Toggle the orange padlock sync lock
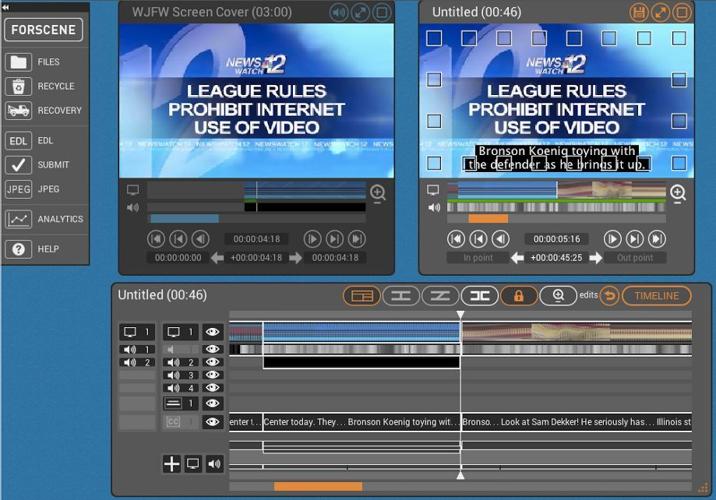Image resolution: width=716 pixels, height=500 pixels. pyautogui.click(x=519, y=296)
